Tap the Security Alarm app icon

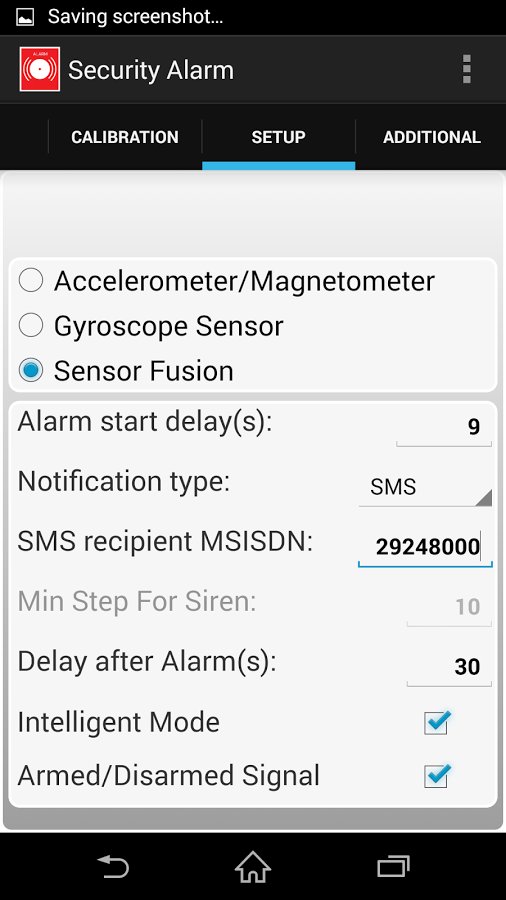(40, 69)
